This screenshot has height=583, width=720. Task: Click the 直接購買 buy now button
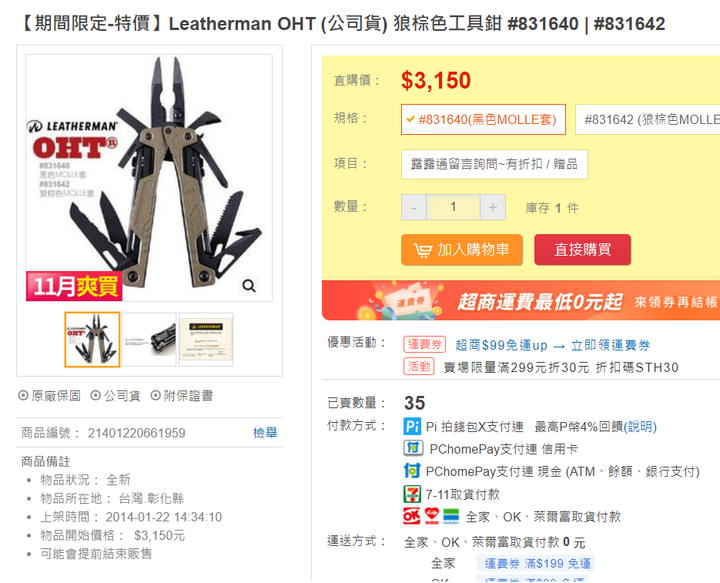[x=582, y=250]
